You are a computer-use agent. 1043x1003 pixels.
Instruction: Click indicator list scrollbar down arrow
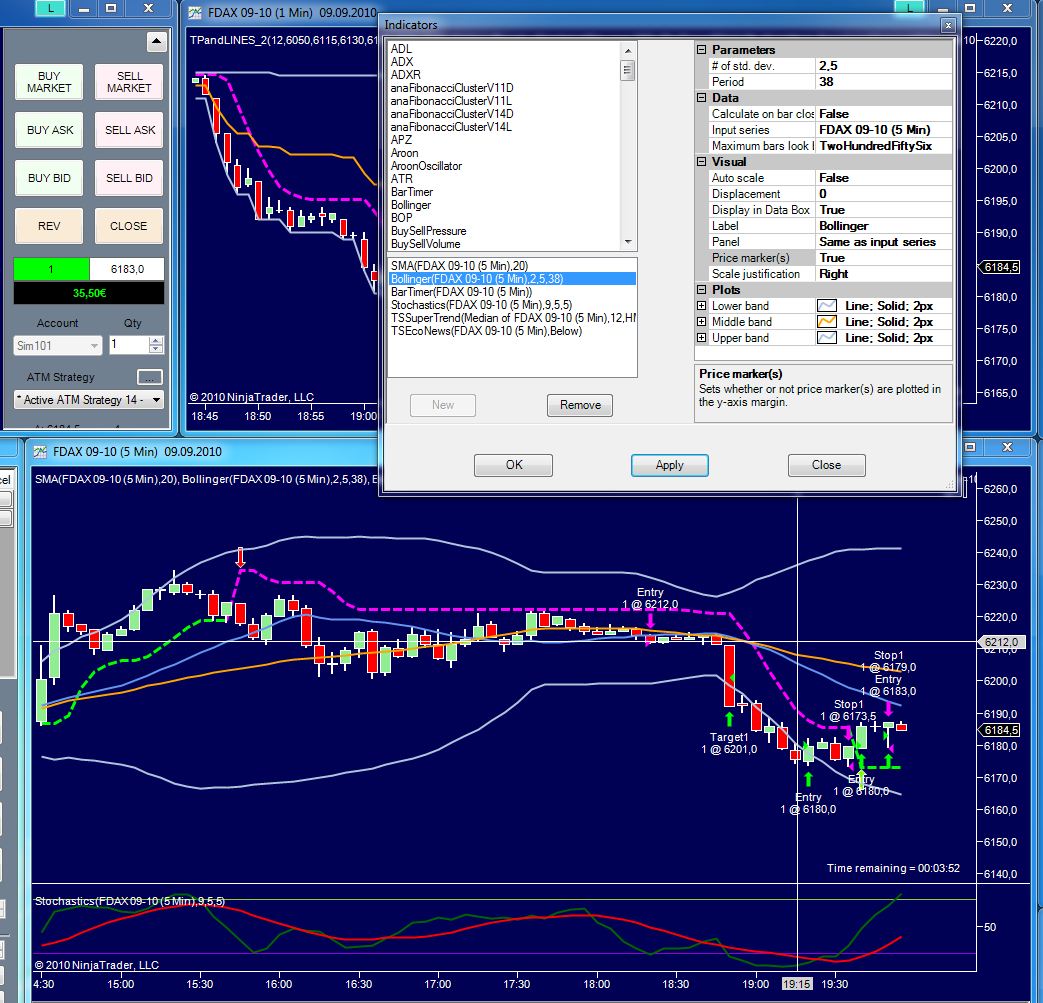pos(628,242)
